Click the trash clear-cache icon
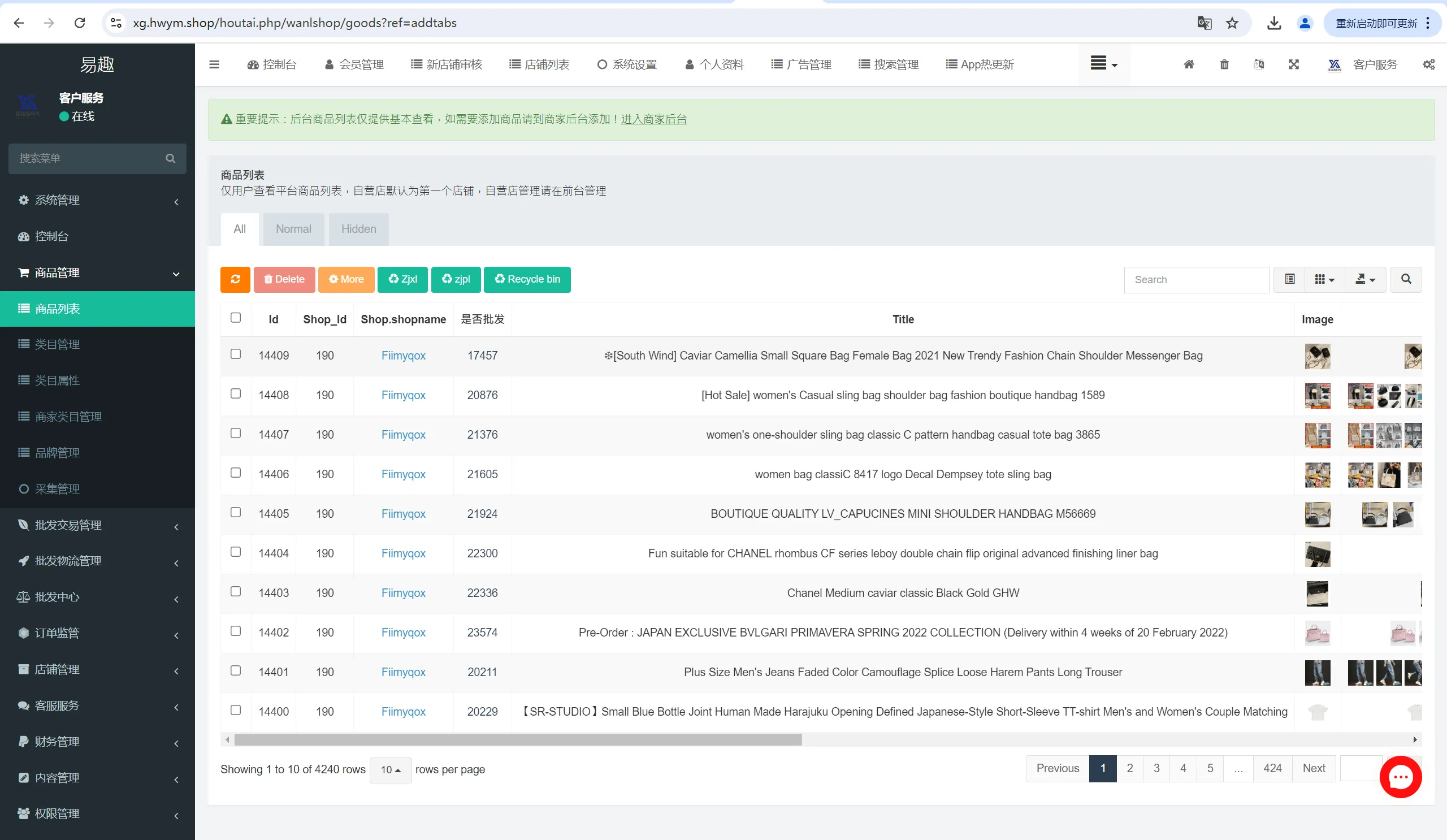The width and height of the screenshot is (1447, 840). (x=1224, y=64)
